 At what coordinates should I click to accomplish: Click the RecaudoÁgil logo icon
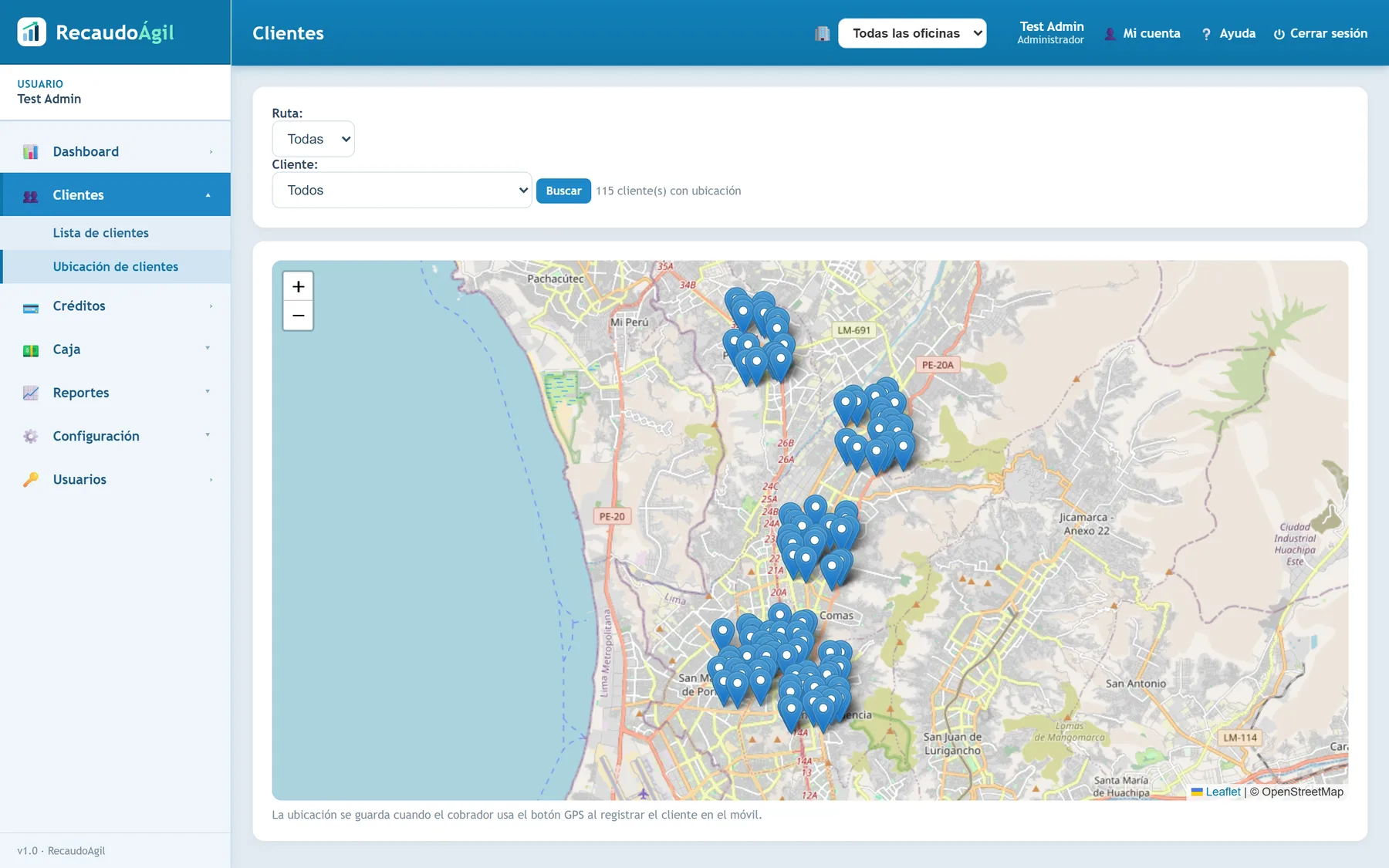click(x=32, y=32)
